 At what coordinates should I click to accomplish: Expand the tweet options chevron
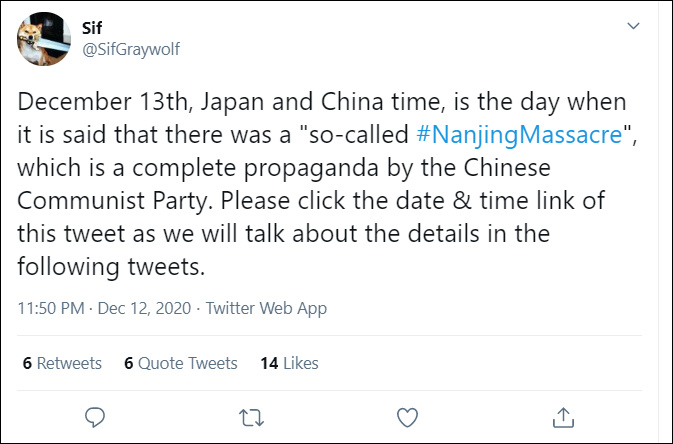[x=632, y=25]
